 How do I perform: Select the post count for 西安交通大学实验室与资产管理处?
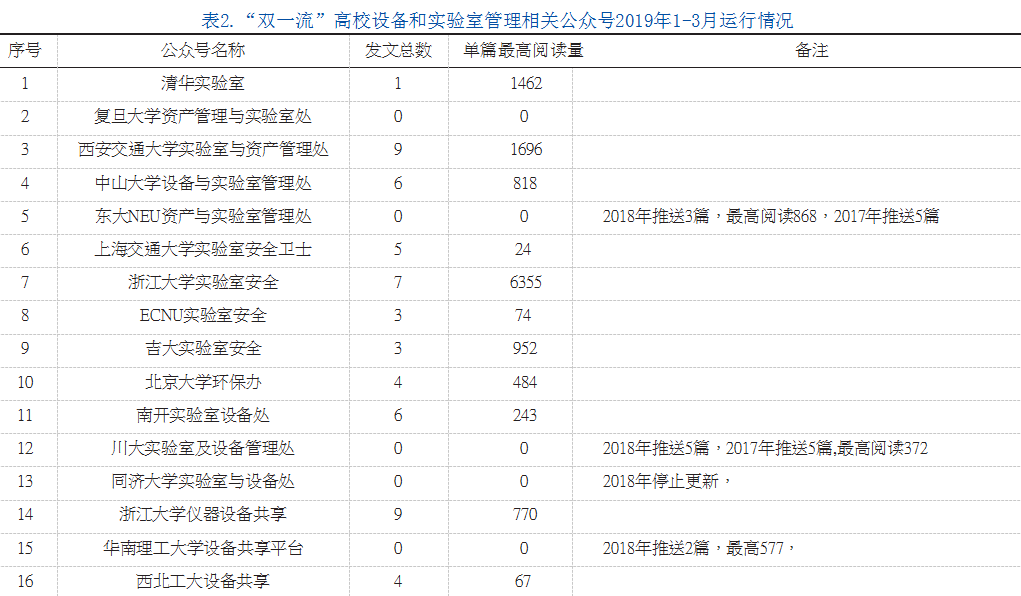pyautogui.click(x=398, y=149)
